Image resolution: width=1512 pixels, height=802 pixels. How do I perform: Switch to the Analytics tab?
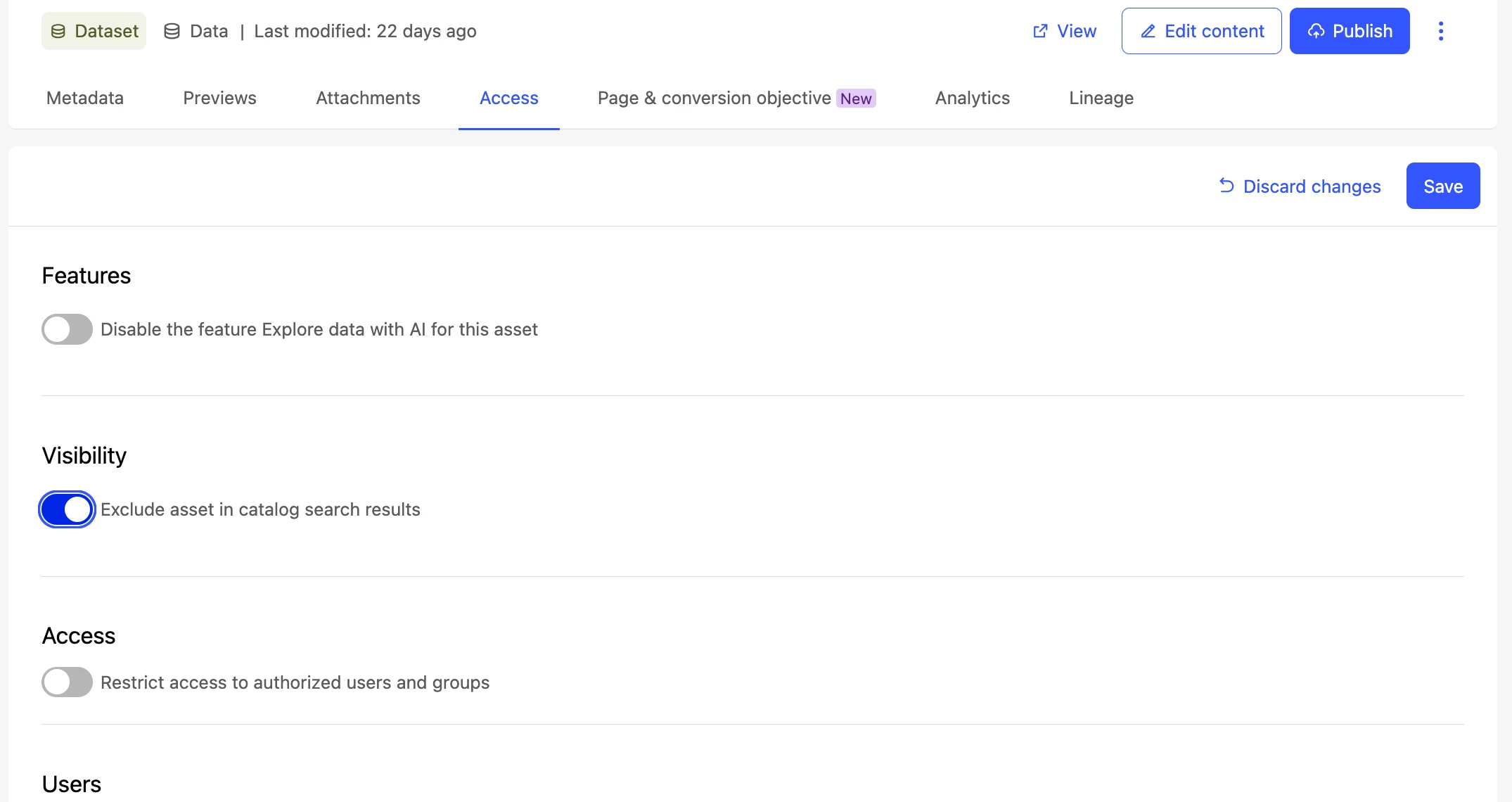pos(972,98)
